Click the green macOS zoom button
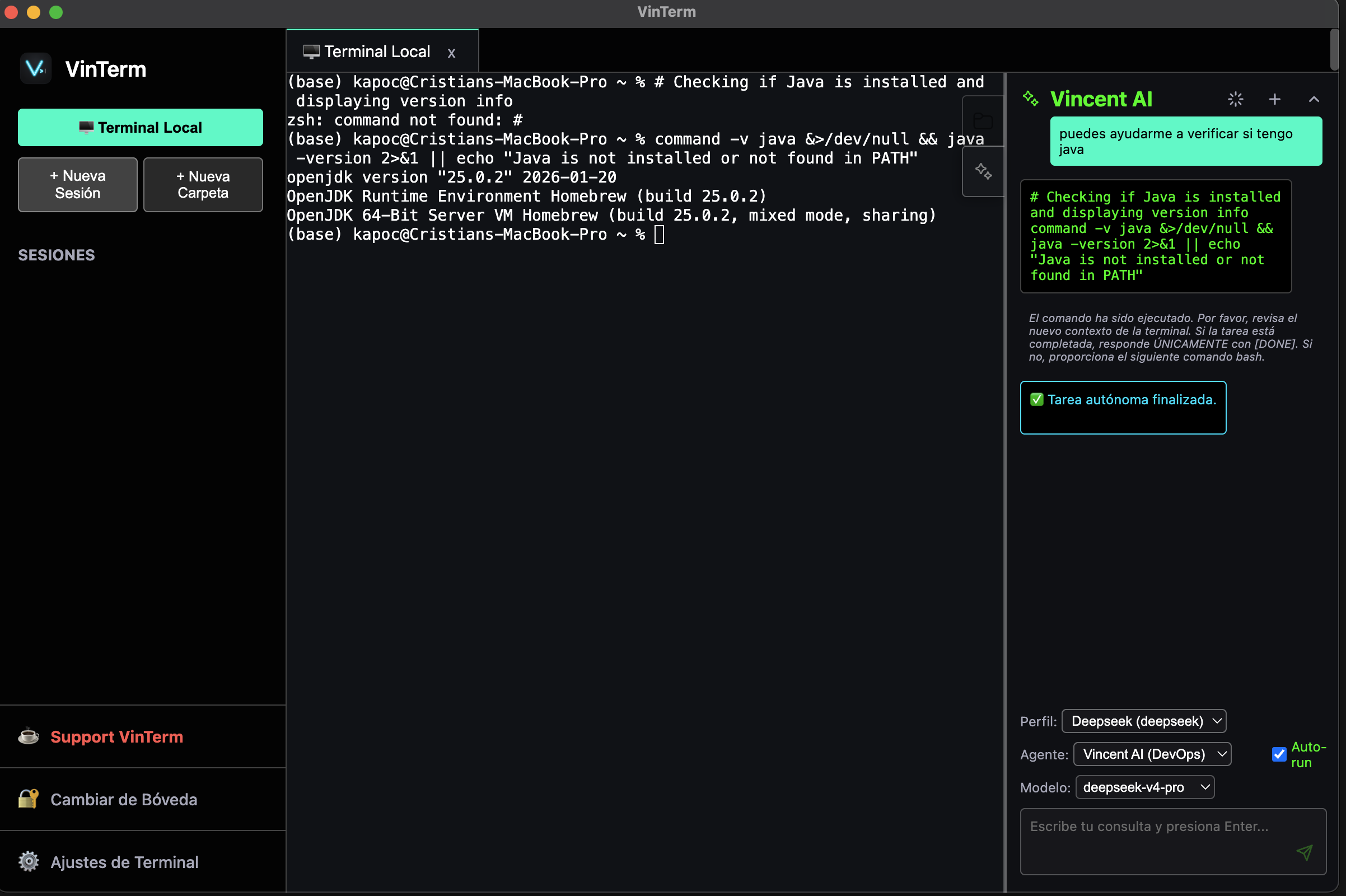 click(x=56, y=12)
